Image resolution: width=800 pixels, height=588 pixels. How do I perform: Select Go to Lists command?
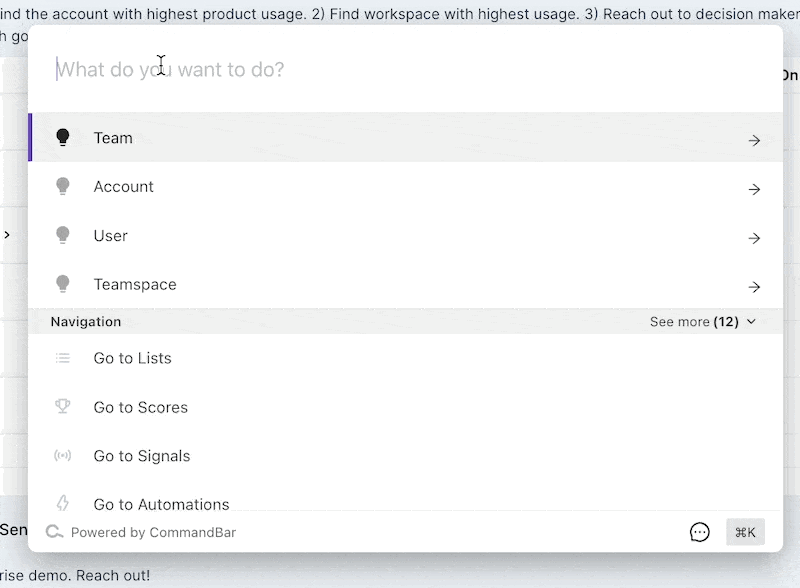coord(133,358)
